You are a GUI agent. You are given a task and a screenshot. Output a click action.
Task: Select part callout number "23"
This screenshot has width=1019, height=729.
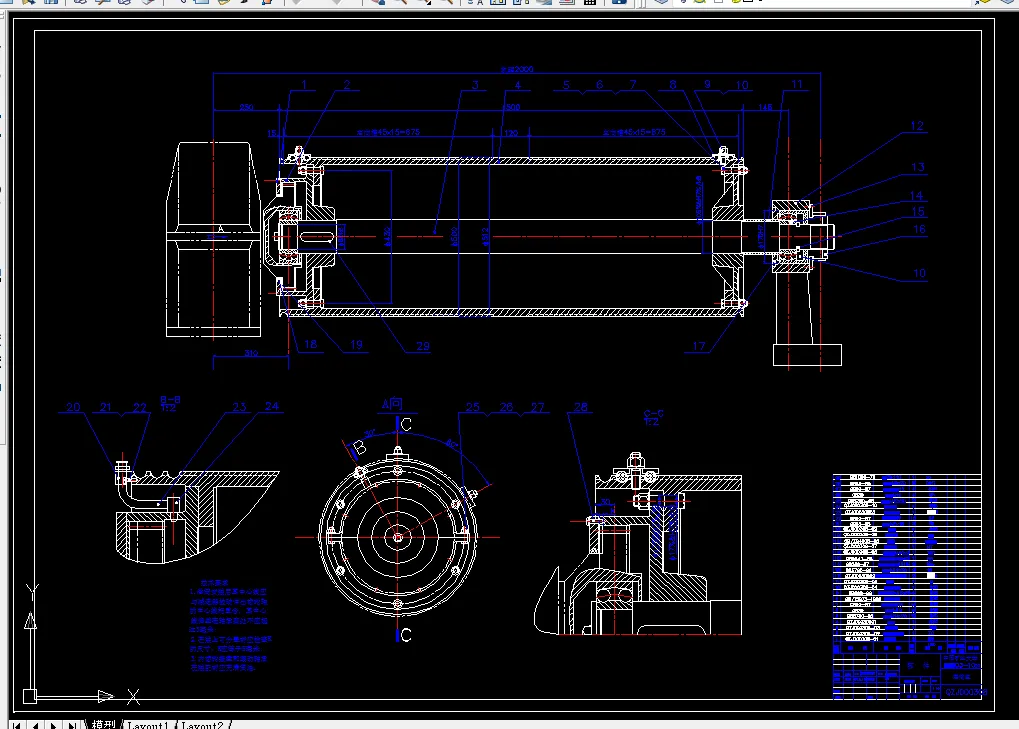[x=239, y=407]
